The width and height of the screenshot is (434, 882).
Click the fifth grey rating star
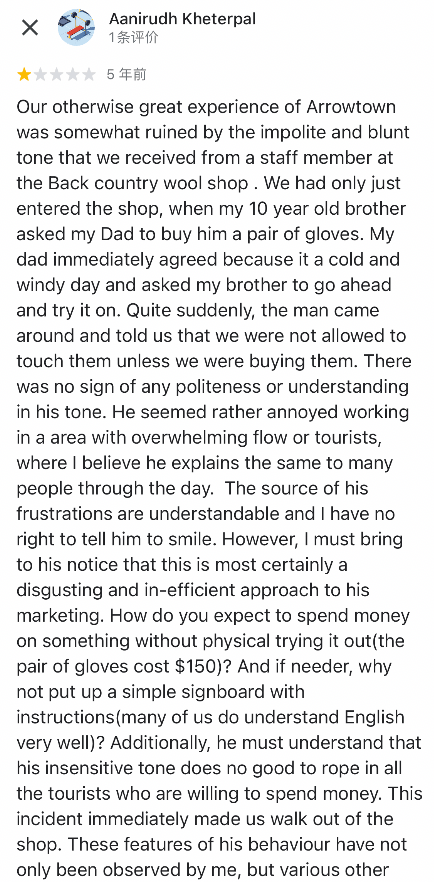coord(89,74)
